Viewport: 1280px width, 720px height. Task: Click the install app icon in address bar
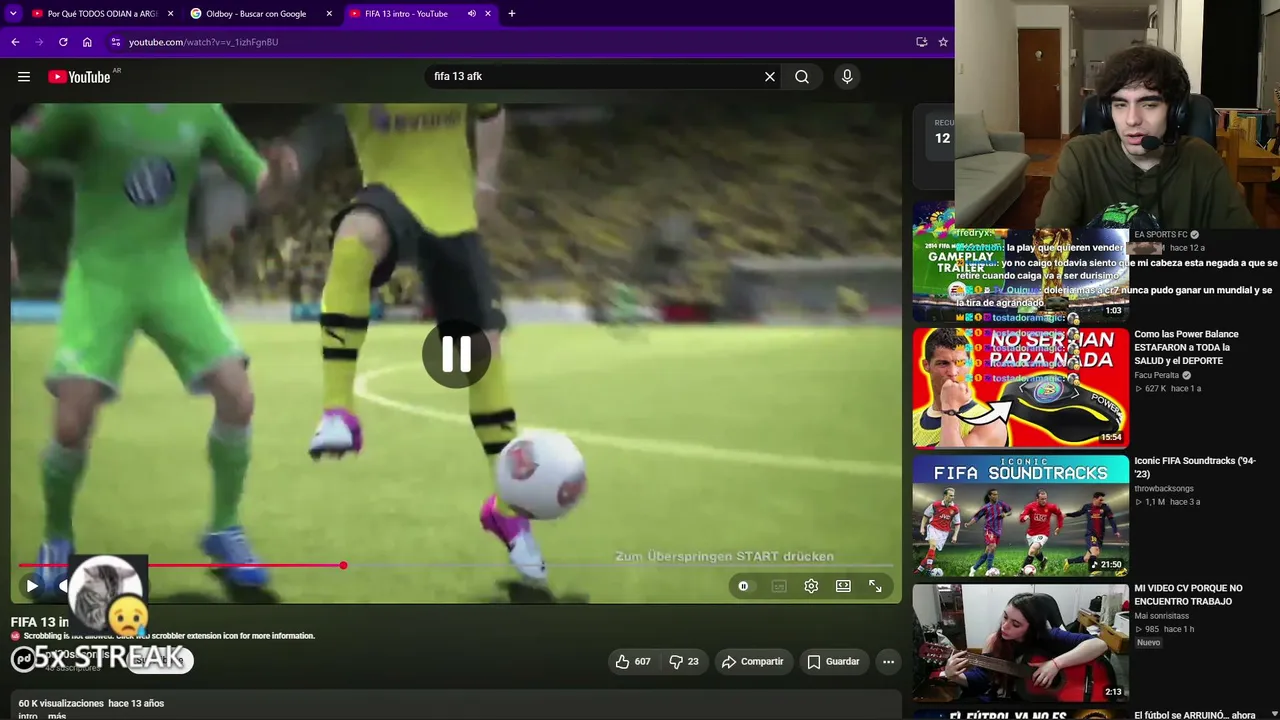[921, 42]
